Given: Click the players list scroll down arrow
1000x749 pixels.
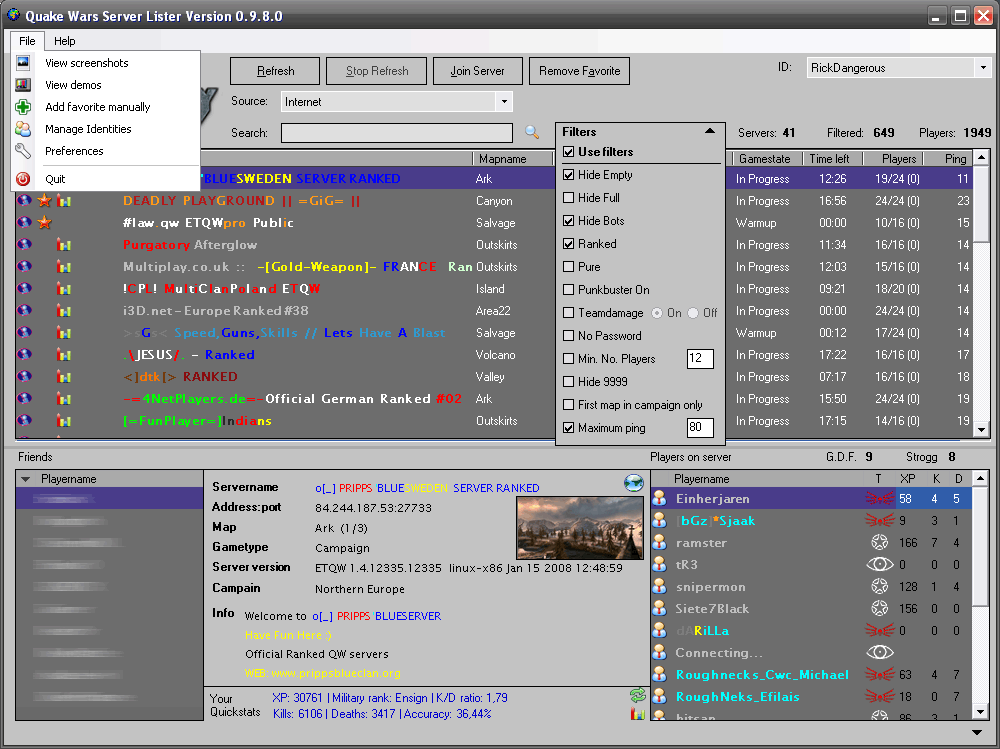Looking at the screenshot, I should [980, 712].
